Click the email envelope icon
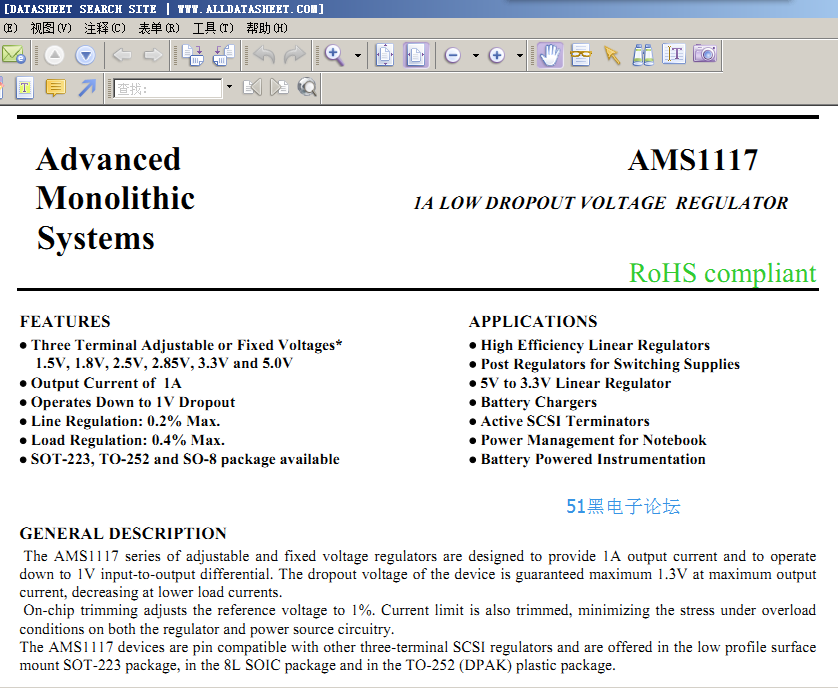 pos(13,55)
